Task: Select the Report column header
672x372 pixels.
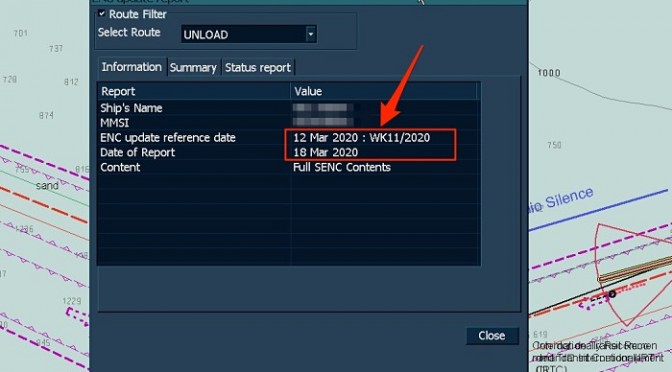Action: point(194,91)
